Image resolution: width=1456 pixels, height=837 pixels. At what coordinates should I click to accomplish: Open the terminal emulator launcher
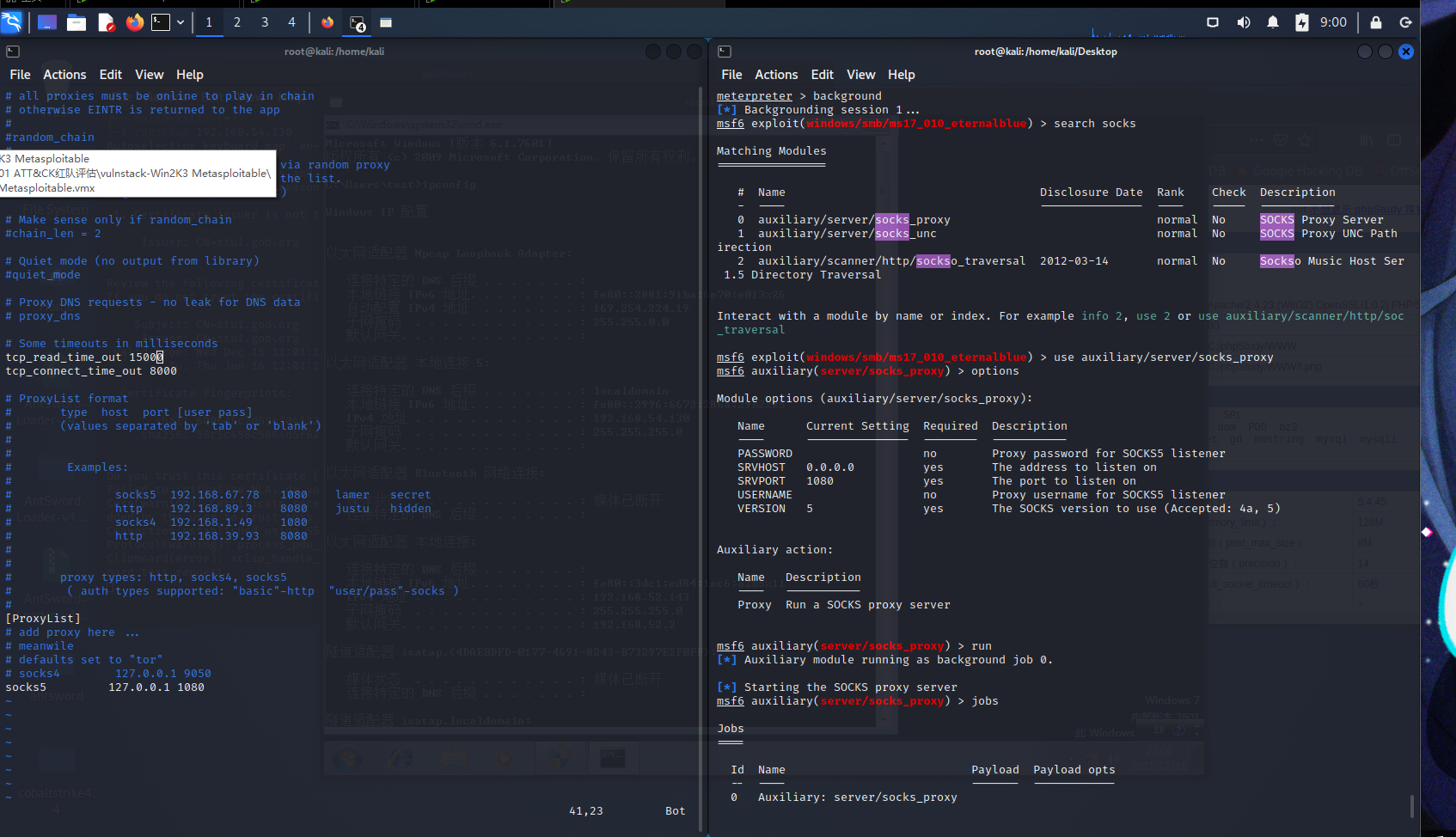click(161, 22)
